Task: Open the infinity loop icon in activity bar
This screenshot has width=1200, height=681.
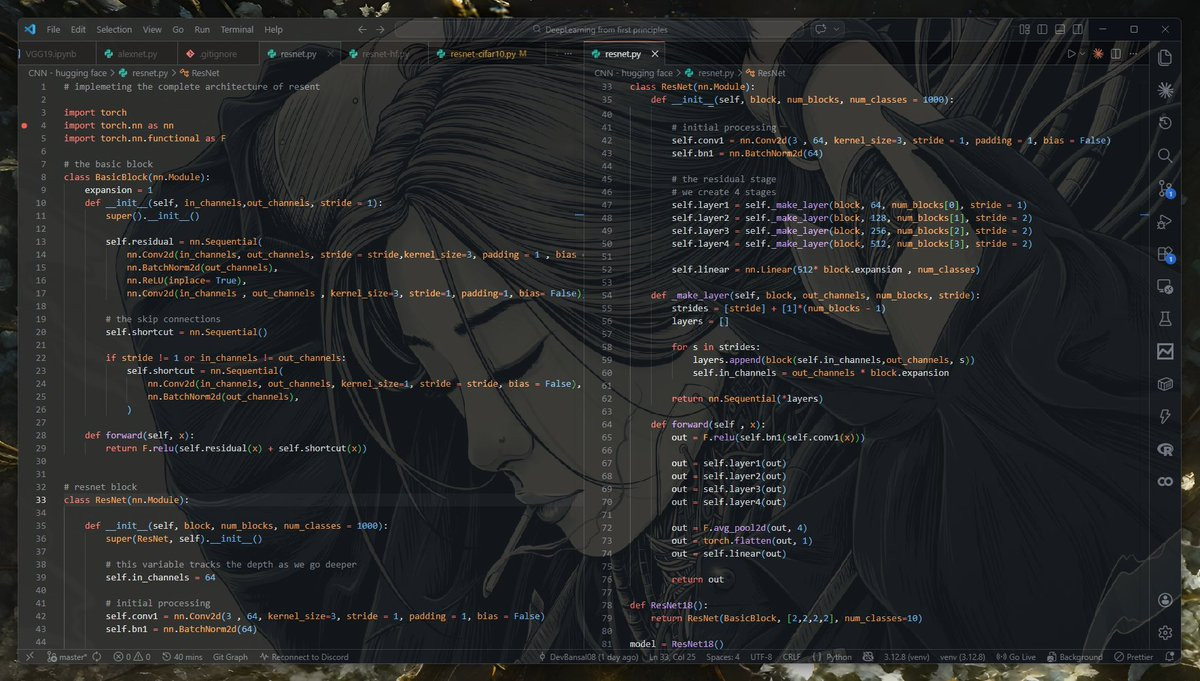Action: 1164,481
